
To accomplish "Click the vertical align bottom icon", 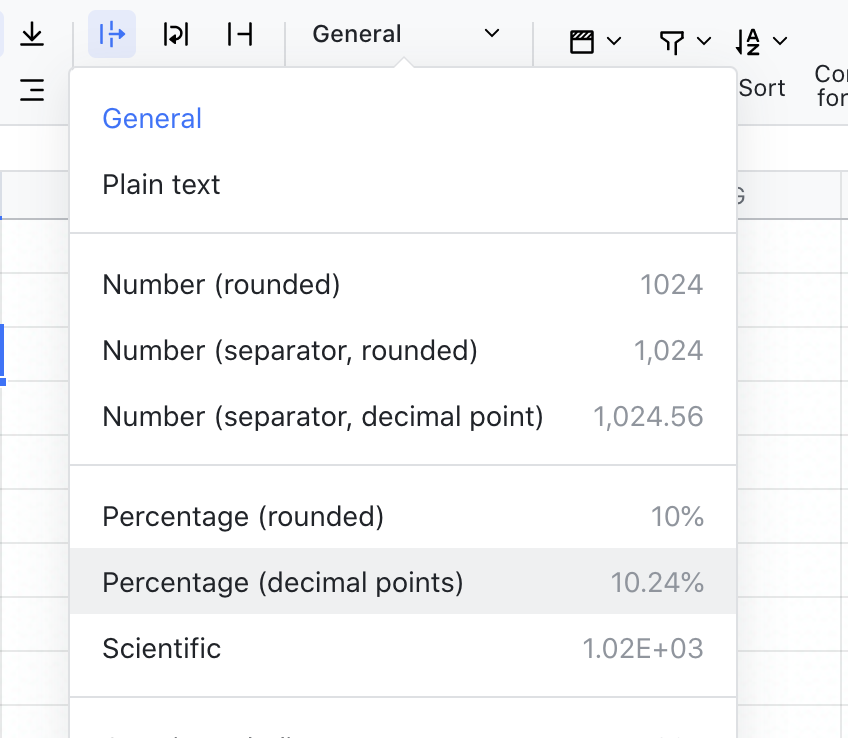I will click(32, 35).
